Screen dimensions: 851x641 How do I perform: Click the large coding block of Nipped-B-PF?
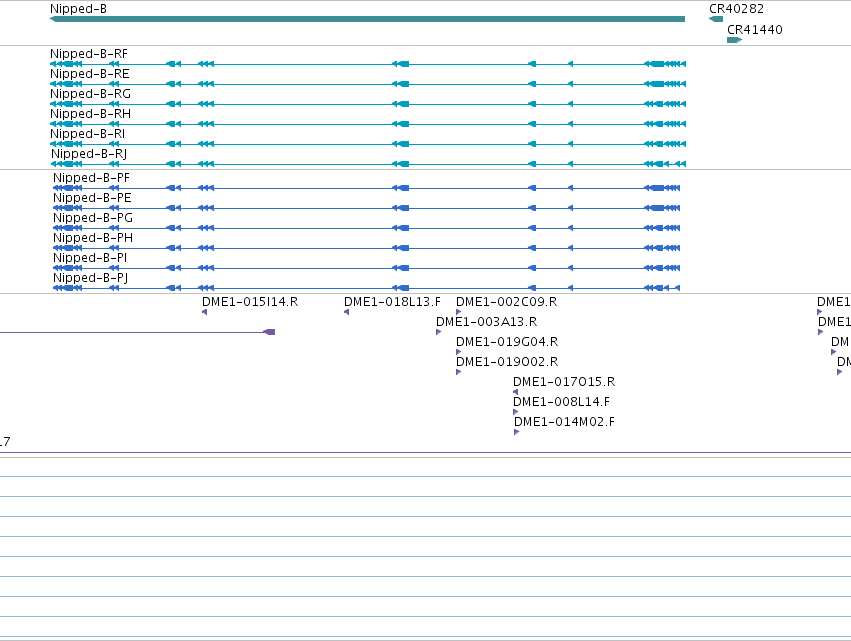pos(657,188)
